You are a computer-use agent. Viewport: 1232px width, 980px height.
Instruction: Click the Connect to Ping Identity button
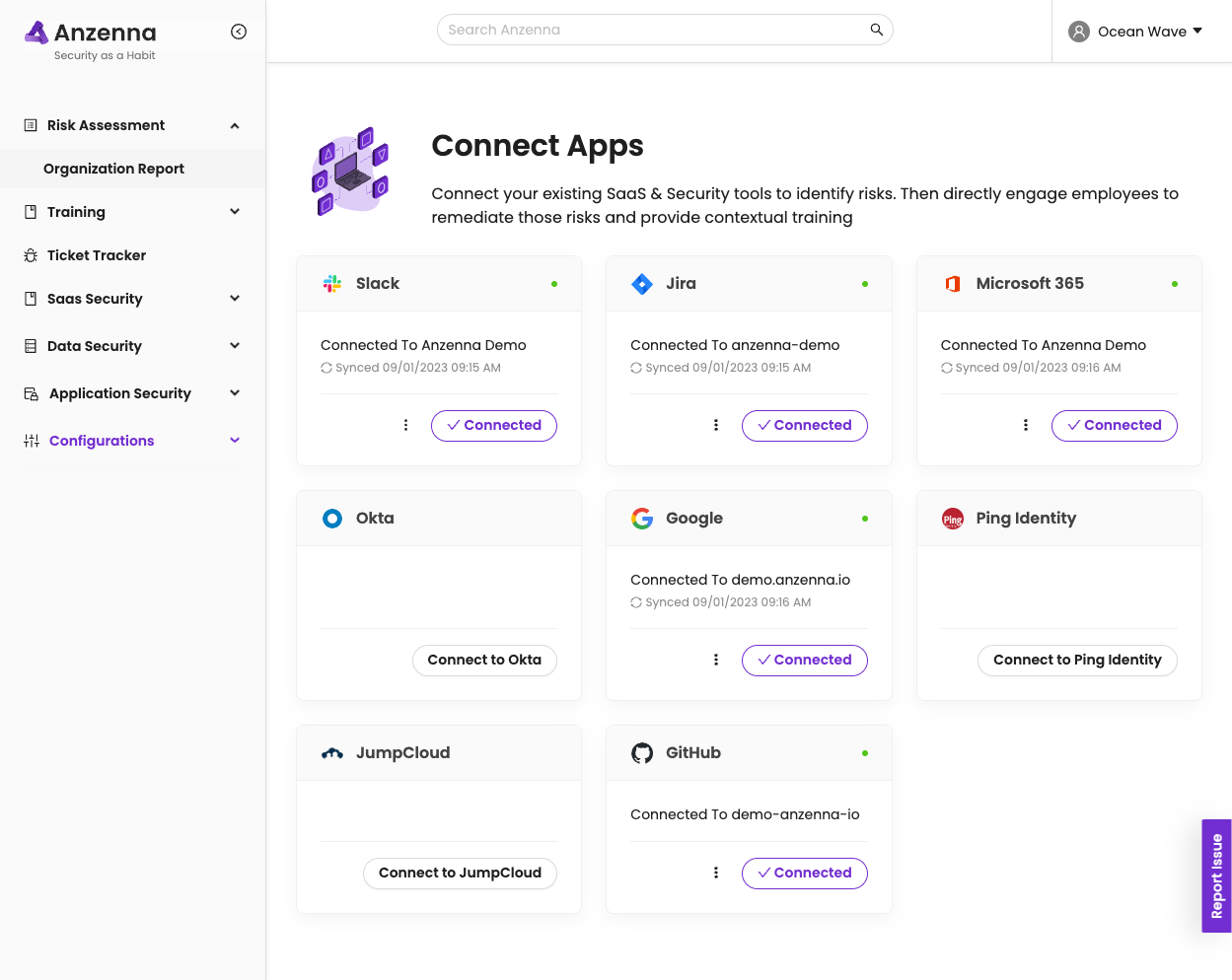click(1077, 660)
